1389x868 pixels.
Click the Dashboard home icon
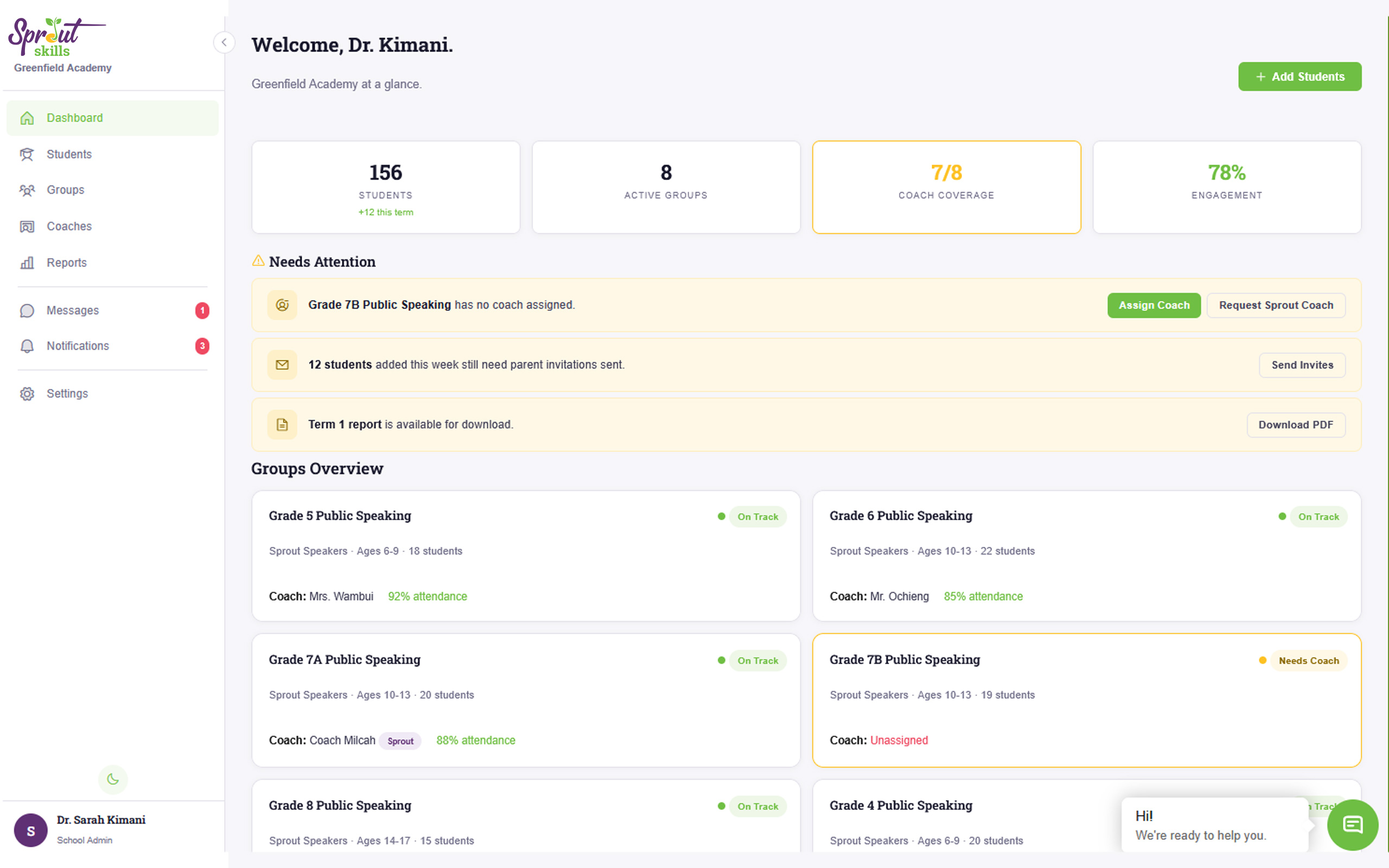[27, 118]
